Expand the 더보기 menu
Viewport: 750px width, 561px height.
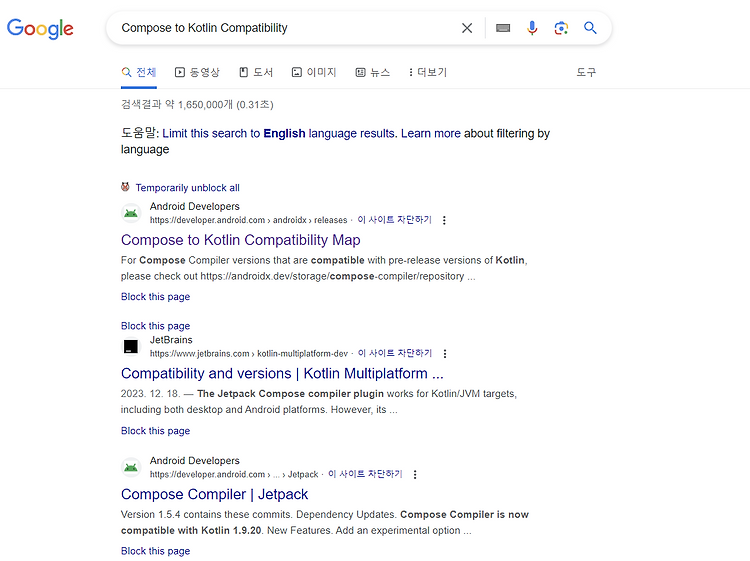(428, 72)
